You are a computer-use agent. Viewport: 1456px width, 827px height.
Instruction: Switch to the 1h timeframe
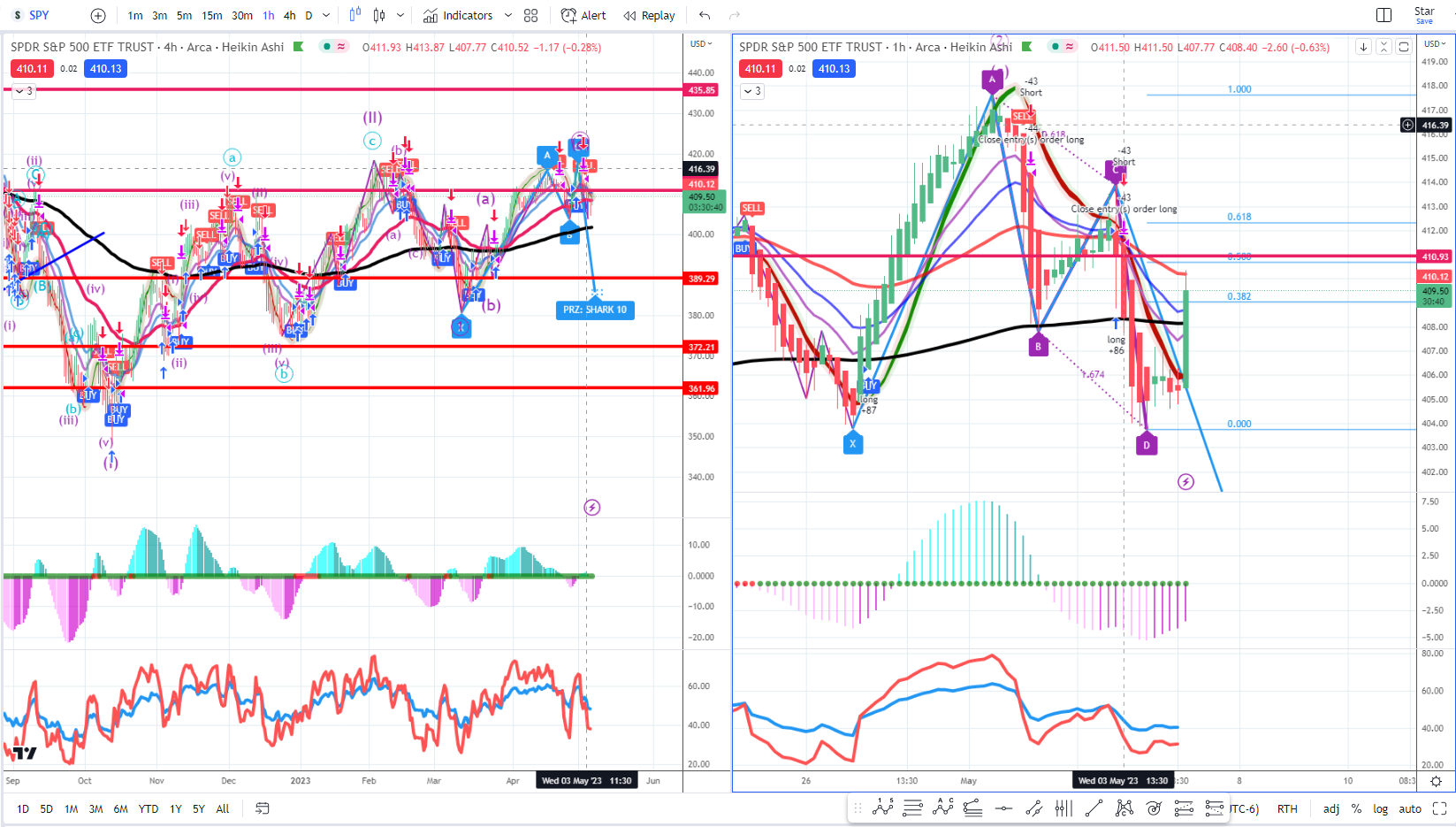tap(269, 15)
